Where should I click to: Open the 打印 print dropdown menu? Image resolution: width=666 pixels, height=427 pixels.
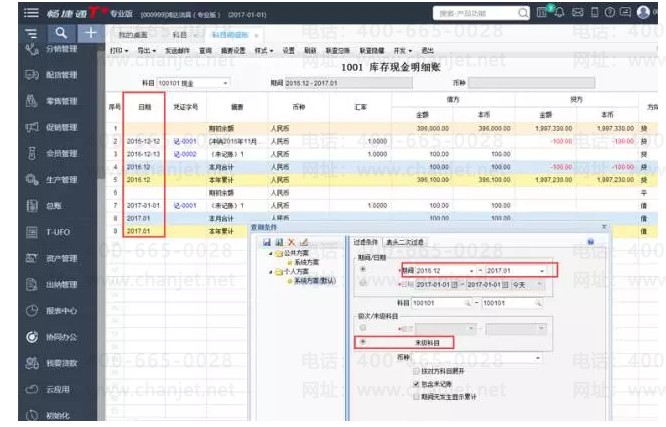(x=119, y=51)
